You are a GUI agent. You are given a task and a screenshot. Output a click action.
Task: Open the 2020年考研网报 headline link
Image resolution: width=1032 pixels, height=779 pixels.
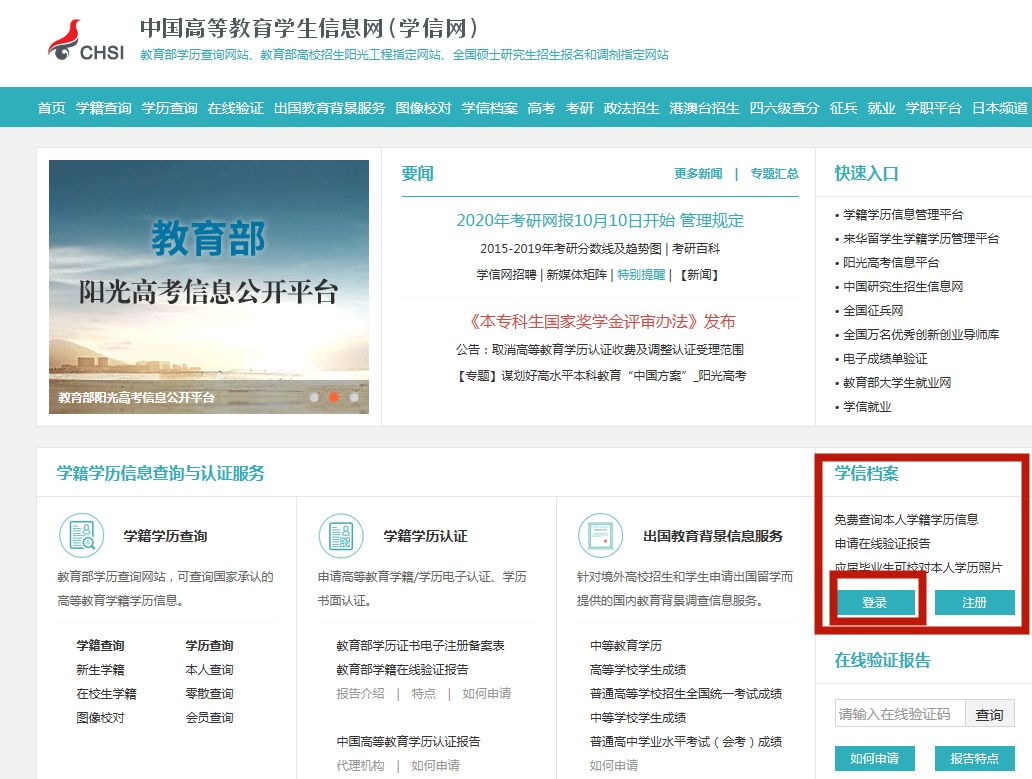point(600,221)
